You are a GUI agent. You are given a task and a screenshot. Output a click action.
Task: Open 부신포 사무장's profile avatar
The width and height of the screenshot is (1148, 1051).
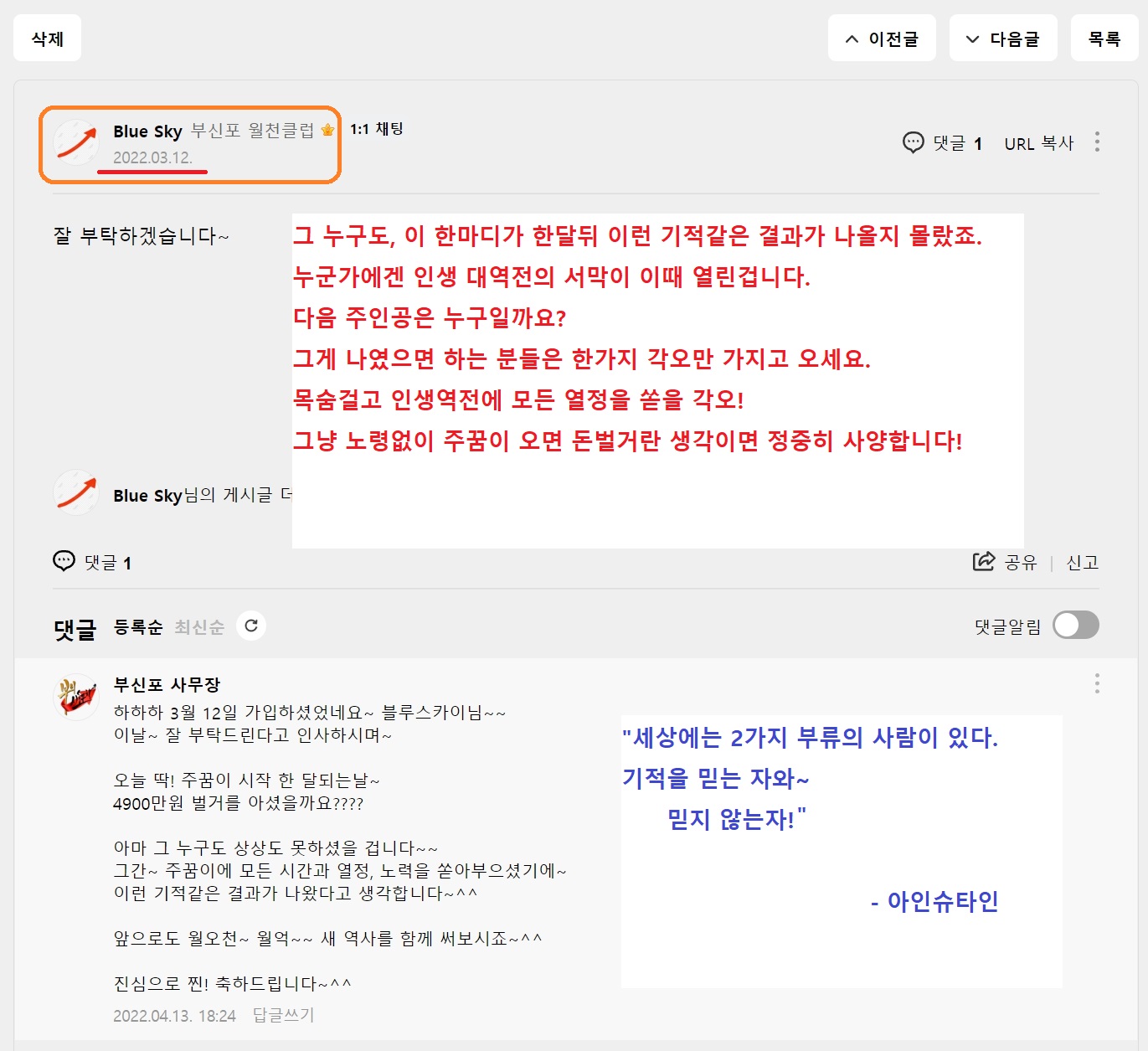pos(76,697)
